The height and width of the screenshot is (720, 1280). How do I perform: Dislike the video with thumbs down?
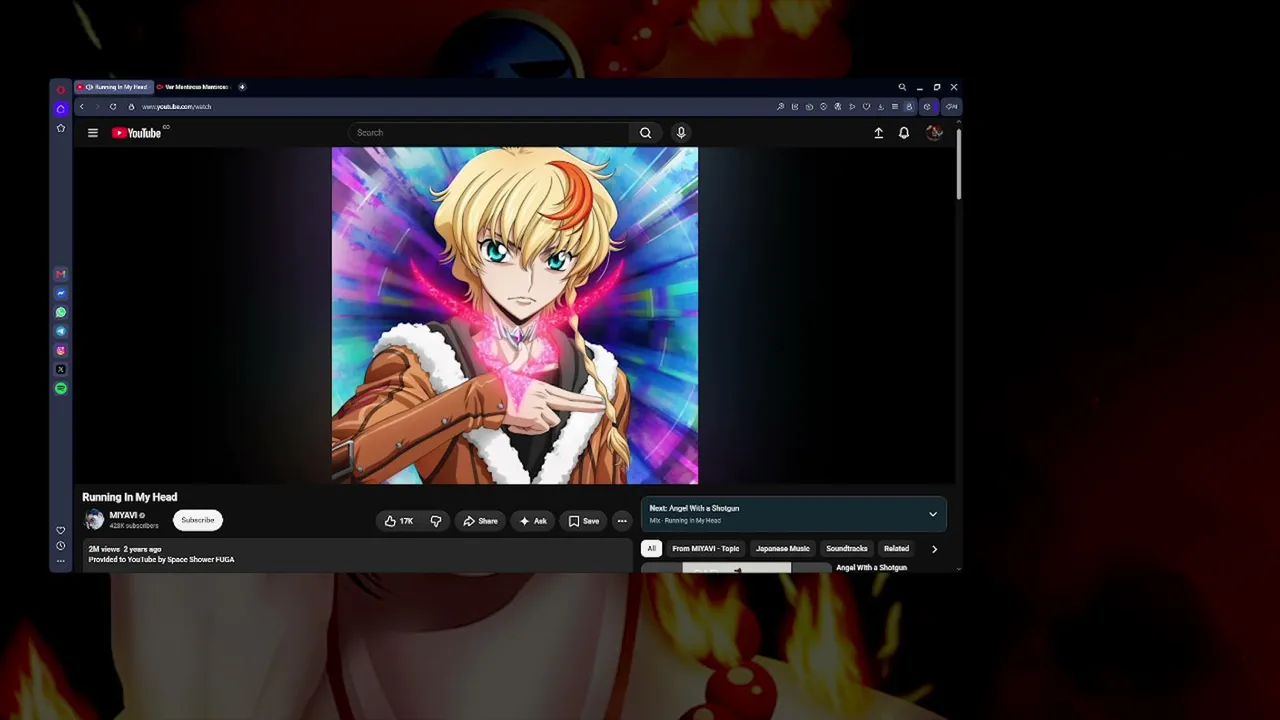436,521
